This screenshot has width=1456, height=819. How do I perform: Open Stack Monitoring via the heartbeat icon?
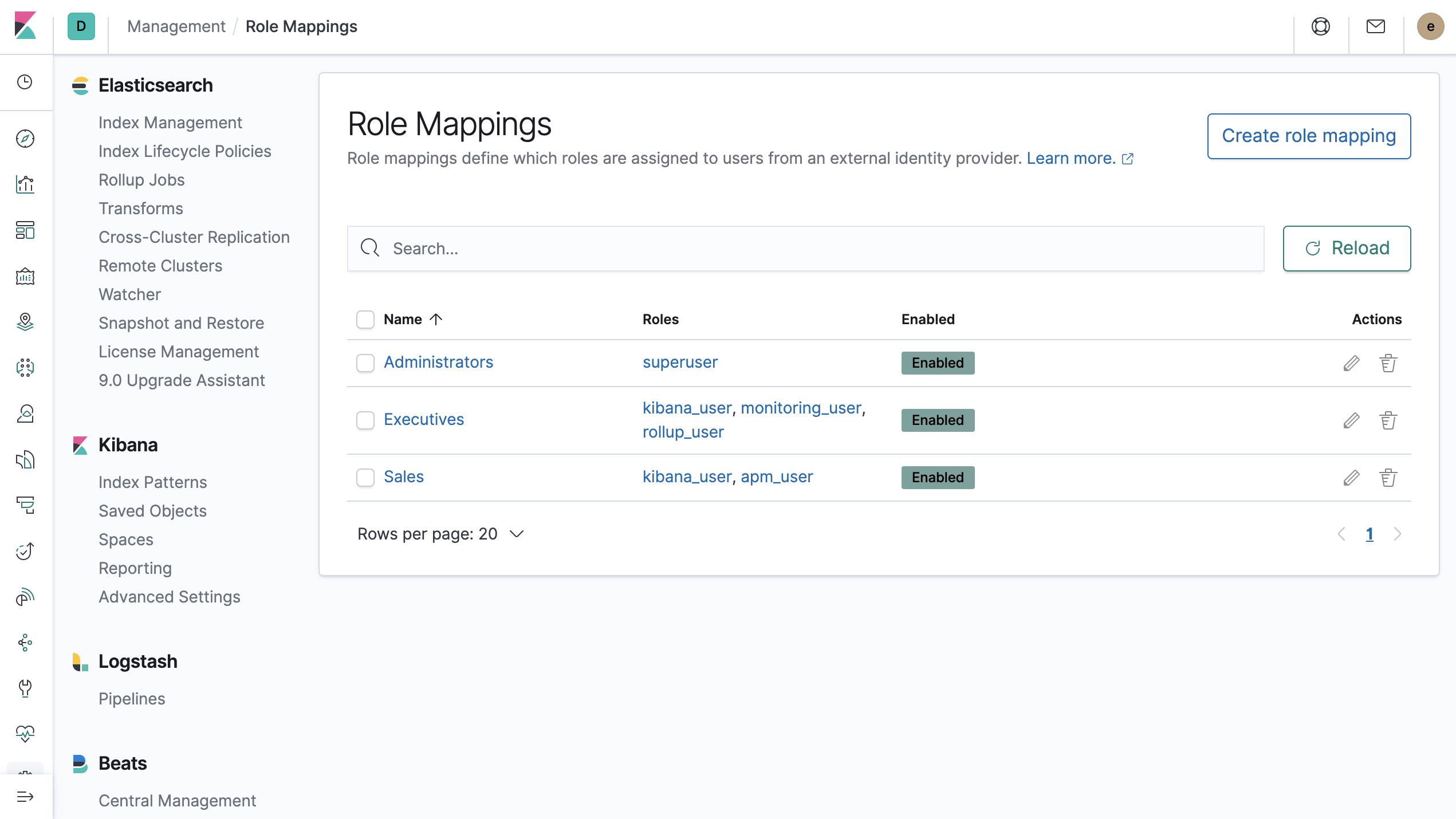tap(25, 734)
